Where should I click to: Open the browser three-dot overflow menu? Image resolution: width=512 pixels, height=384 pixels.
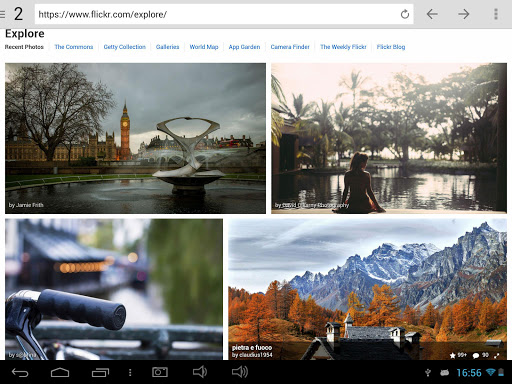coord(496,14)
